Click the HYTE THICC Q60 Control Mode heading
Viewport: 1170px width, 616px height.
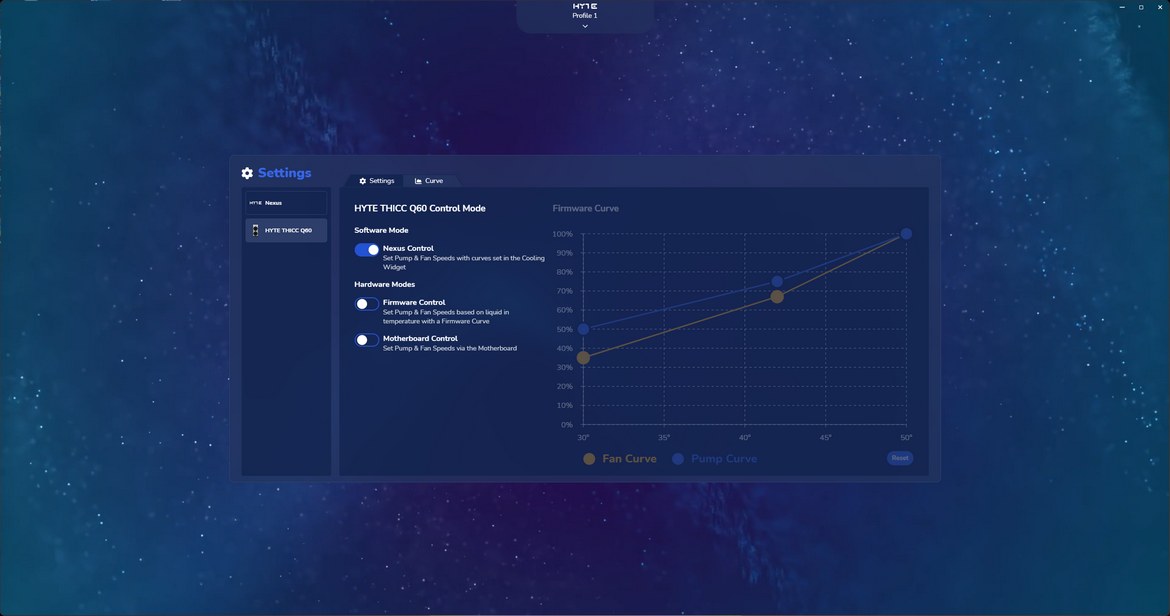(x=420, y=209)
